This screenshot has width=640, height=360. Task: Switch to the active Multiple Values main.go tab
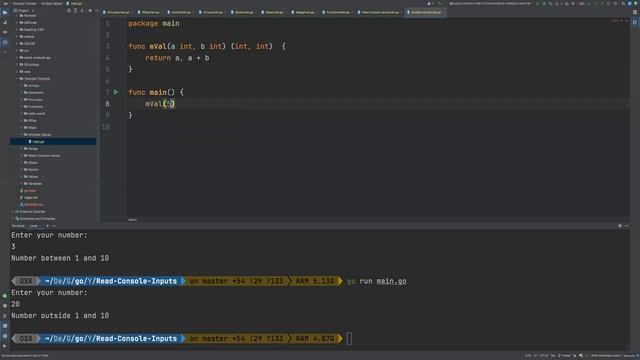tap(425, 12)
